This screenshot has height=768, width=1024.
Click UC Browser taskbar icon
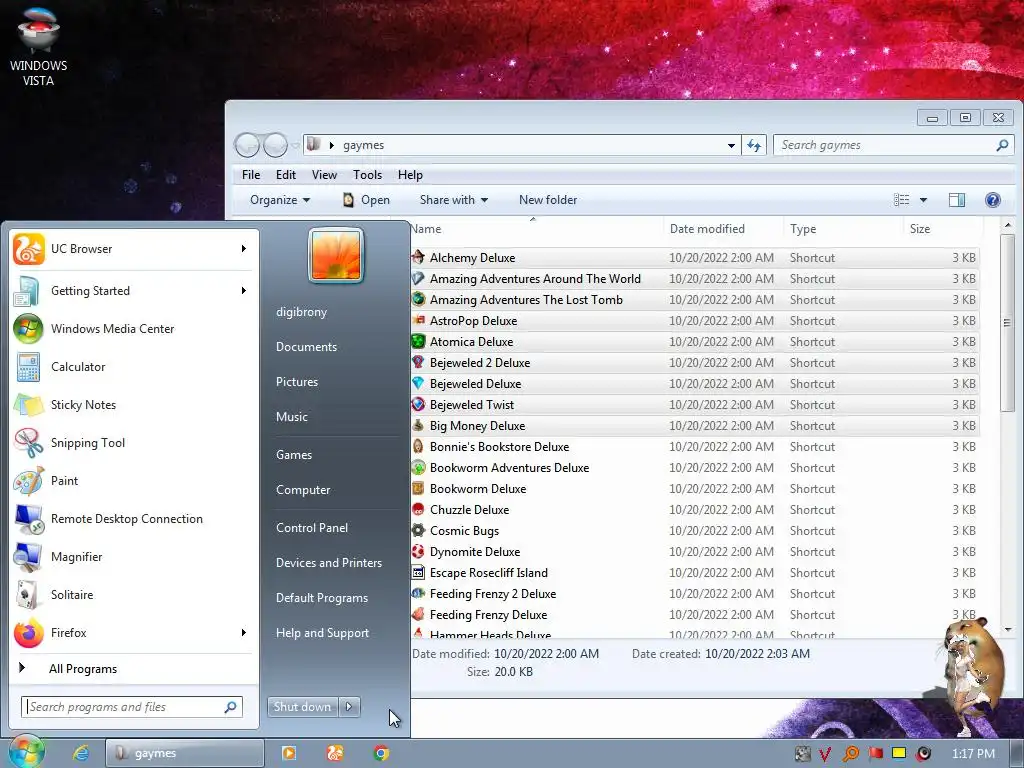point(335,753)
